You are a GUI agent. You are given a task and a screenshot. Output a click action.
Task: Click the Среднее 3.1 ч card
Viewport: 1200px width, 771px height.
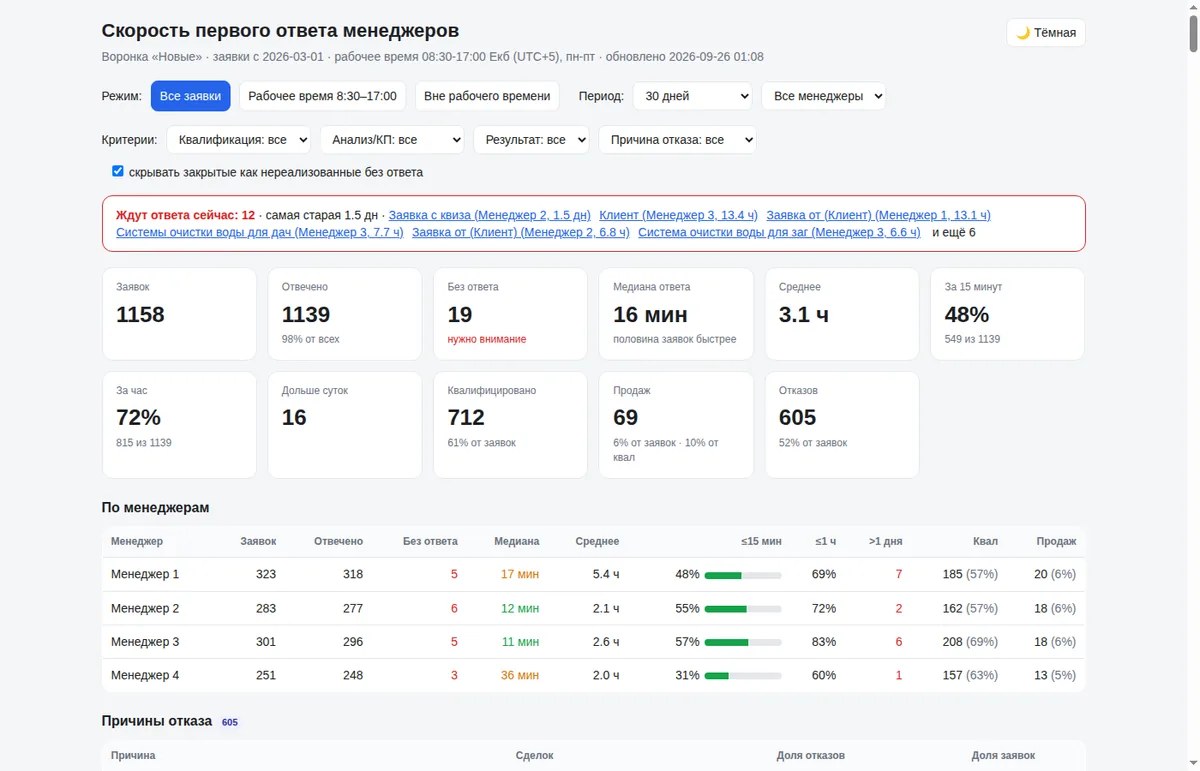point(842,314)
